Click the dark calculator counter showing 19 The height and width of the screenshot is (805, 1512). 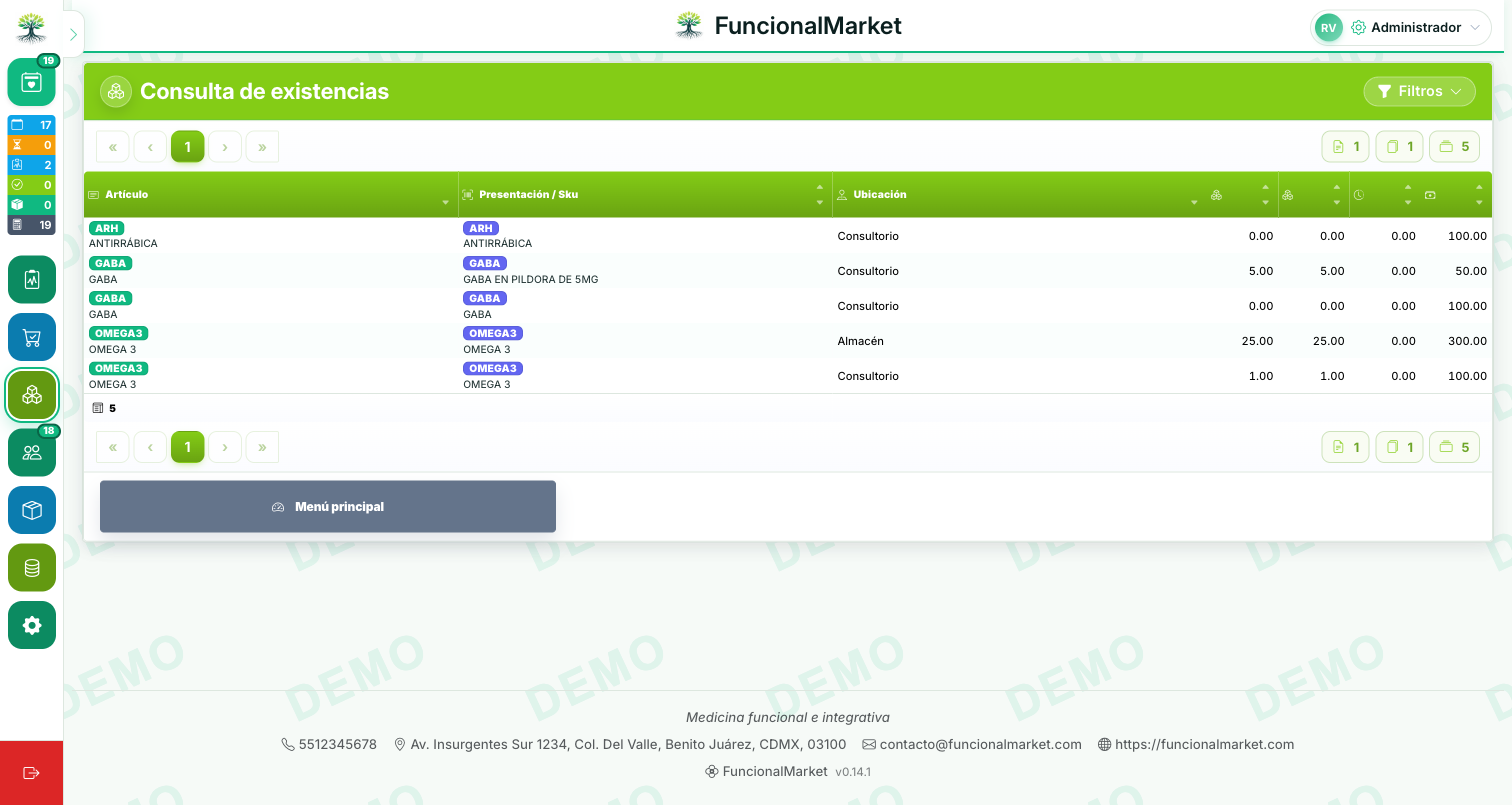[x=32, y=225]
